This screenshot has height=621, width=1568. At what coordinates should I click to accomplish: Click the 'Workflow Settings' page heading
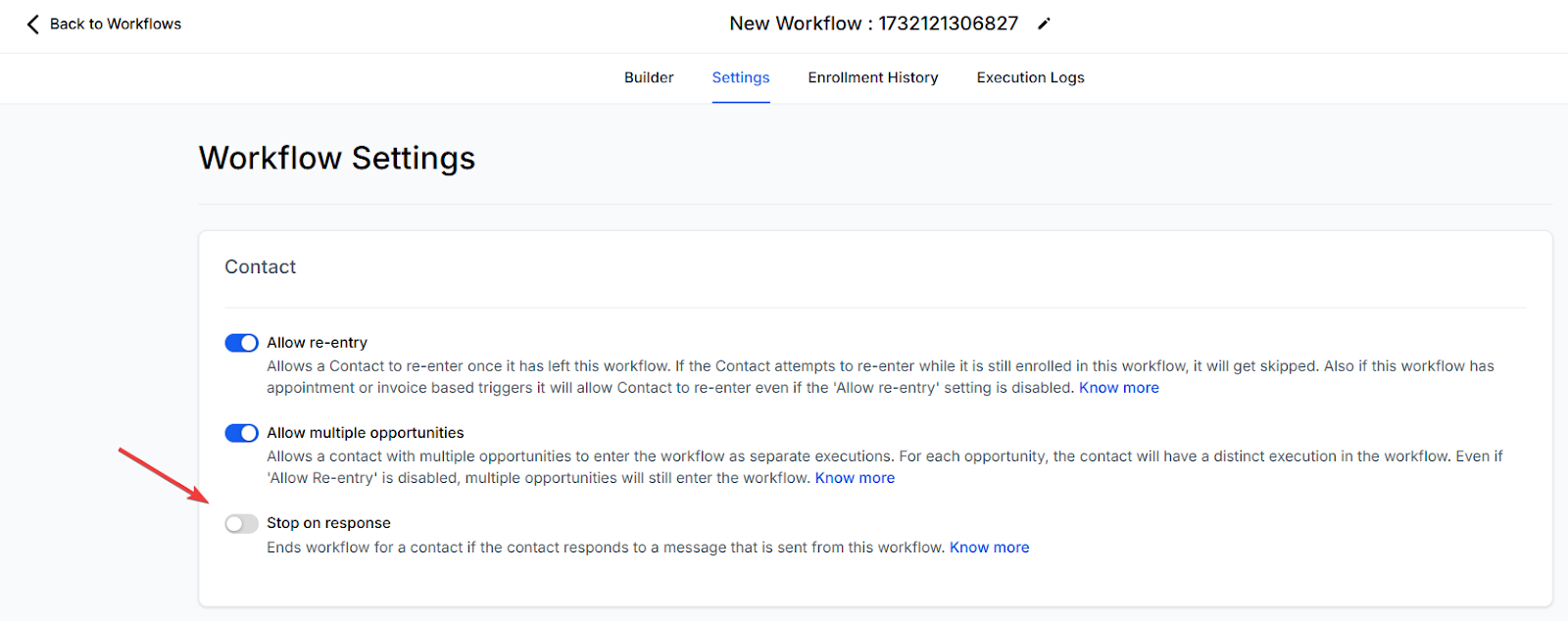point(336,158)
